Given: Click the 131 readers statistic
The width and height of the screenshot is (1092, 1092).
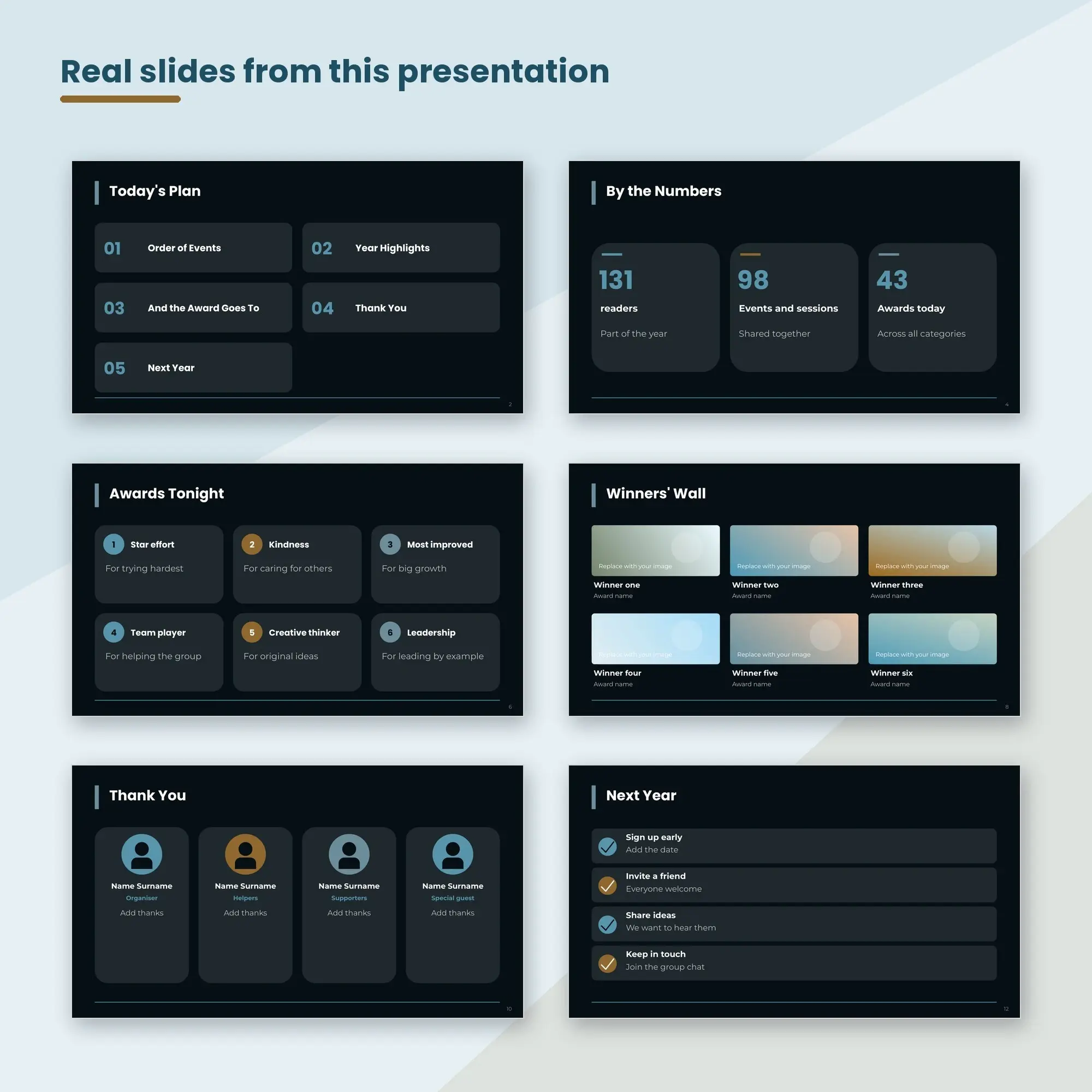Looking at the screenshot, I should click(x=656, y=307).
